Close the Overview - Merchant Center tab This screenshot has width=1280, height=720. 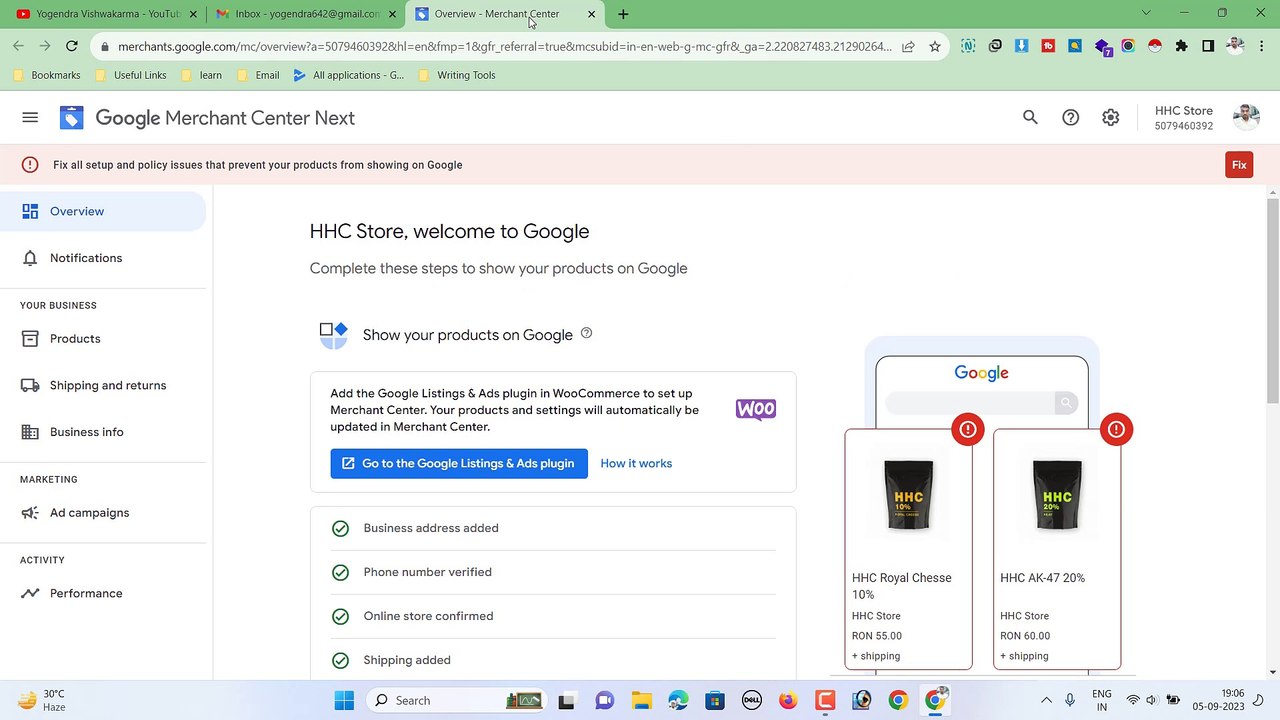tap(592, 14)
